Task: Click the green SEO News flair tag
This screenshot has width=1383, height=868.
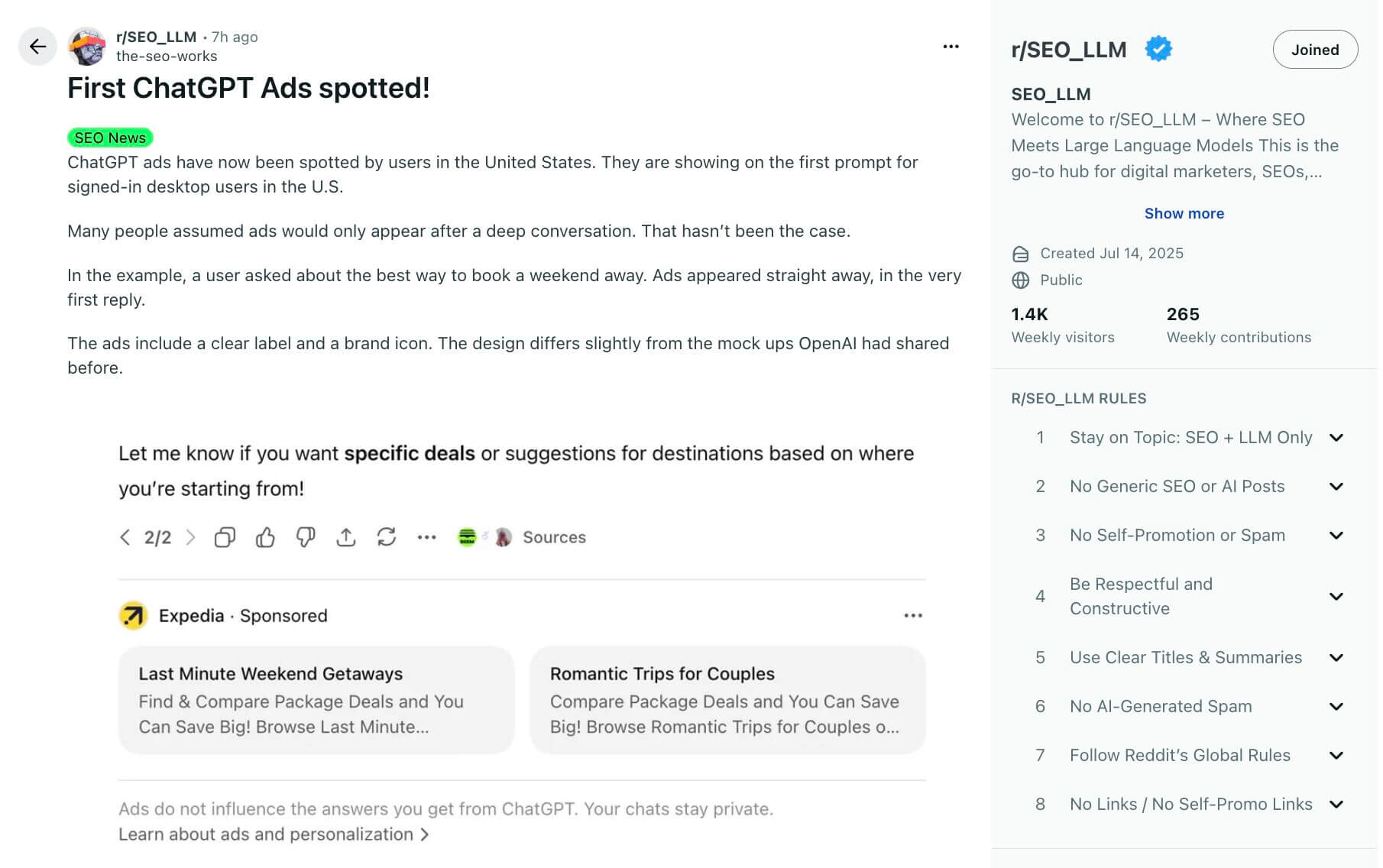Action: pyautogui.click(x=110, y=138)
